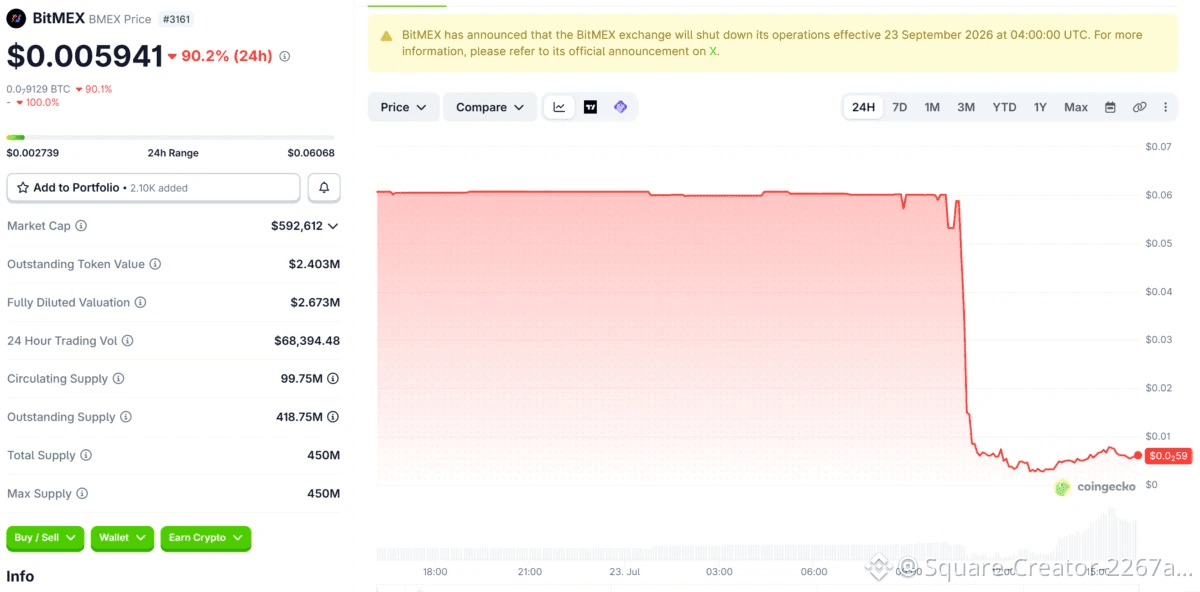Switch to TradingView chart icon
The height and width of the screenshot is (592, 1200).
tap(590, 107)
